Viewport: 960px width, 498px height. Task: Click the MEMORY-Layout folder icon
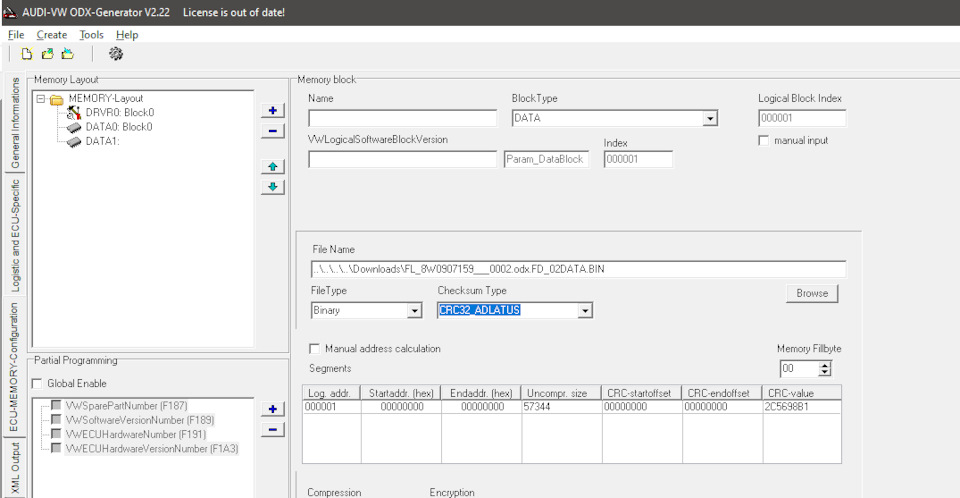(x=57, y=99)
